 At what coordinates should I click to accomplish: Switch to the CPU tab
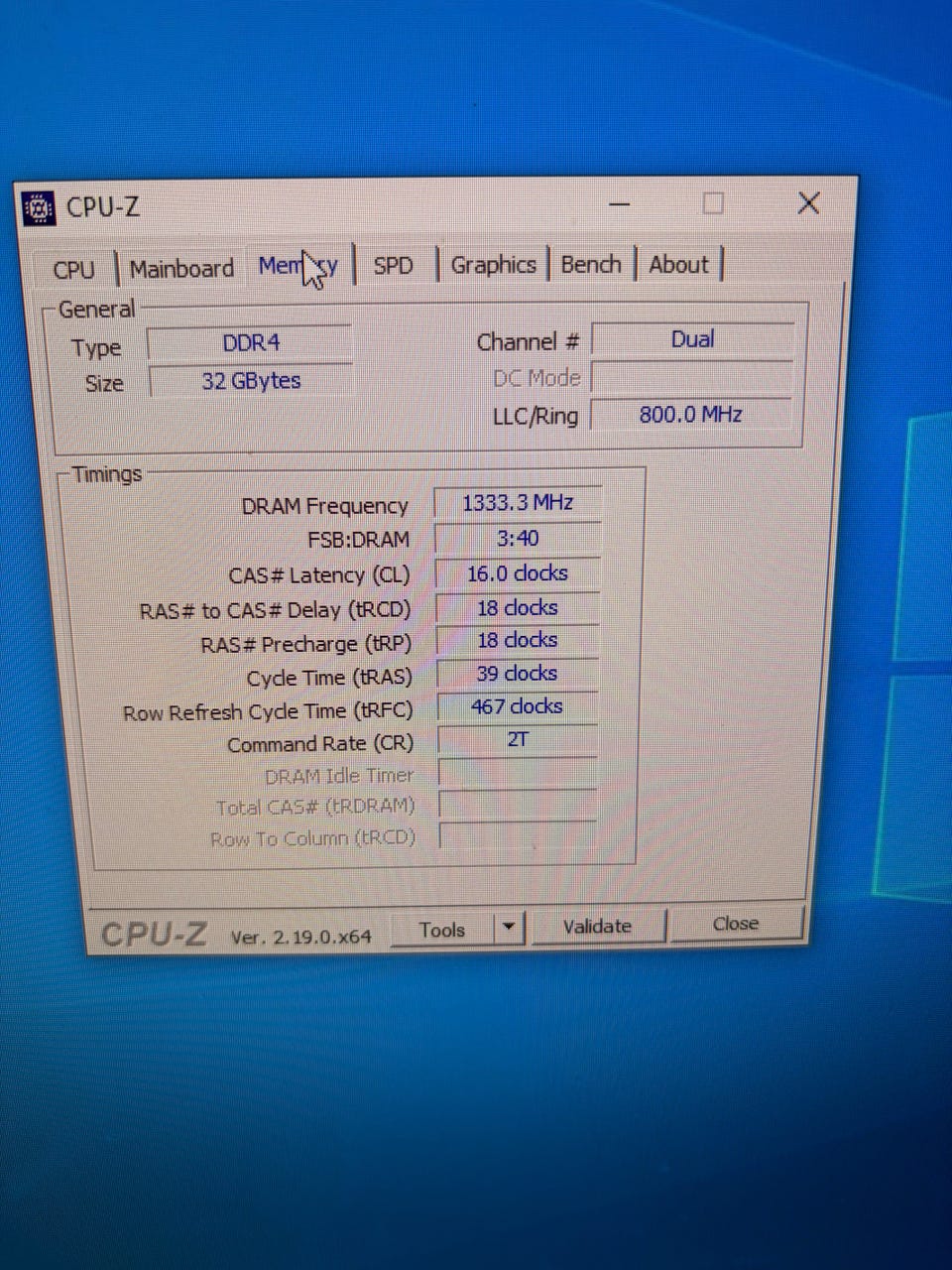point(74,270)
